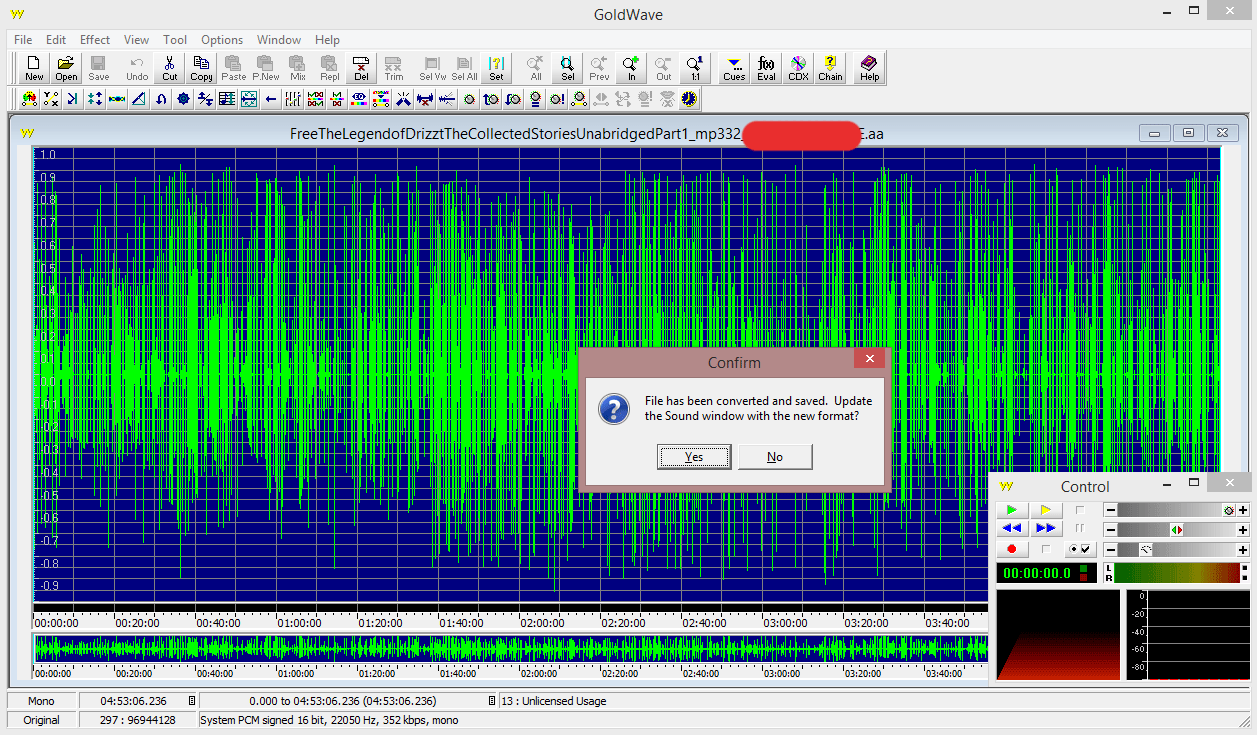Launch the CDX audio extraction tool
Viewport: 1257px width, 735px height.
coord(798,68)
